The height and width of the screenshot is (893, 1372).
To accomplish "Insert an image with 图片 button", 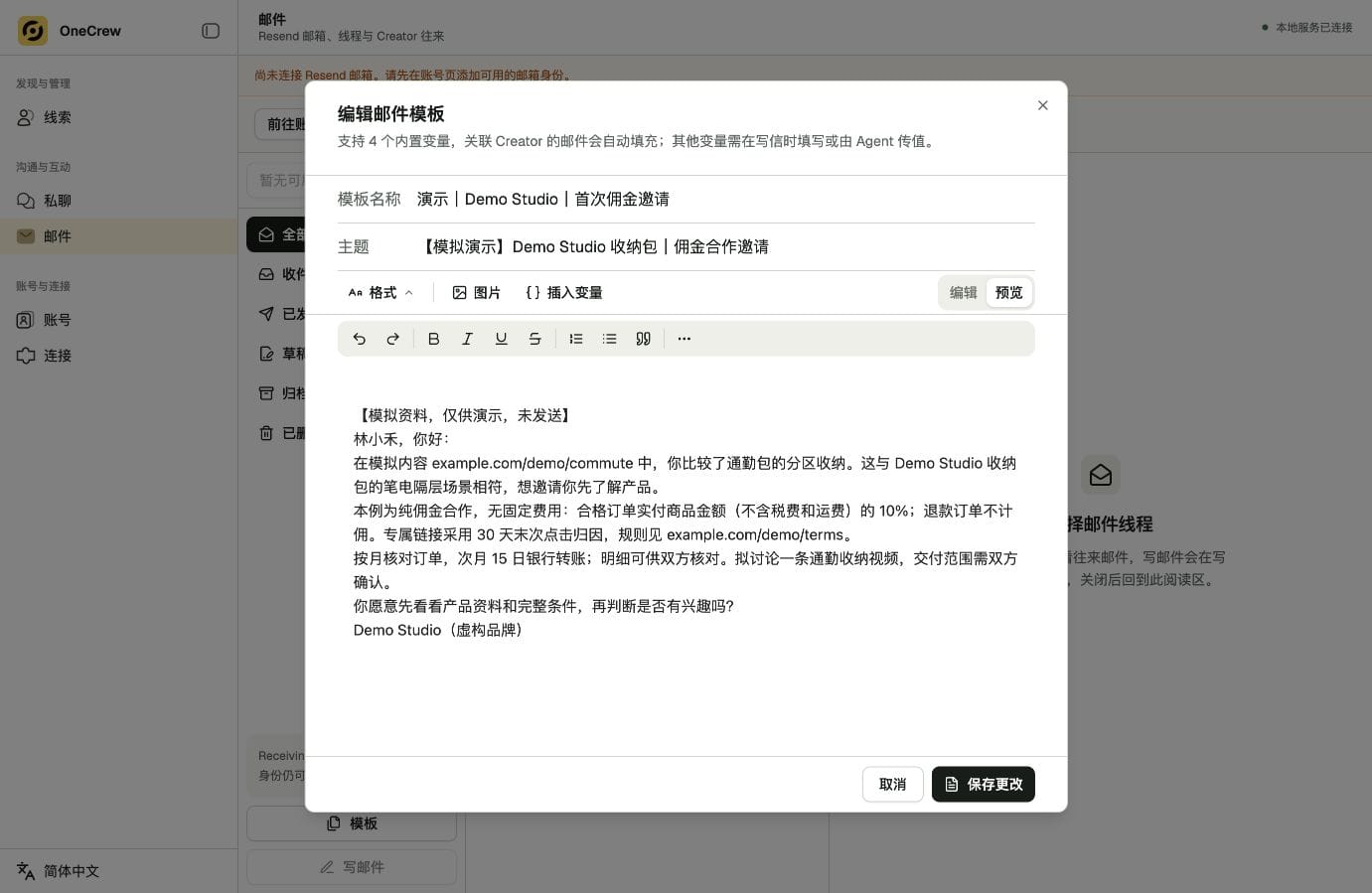I will [476, 293].
